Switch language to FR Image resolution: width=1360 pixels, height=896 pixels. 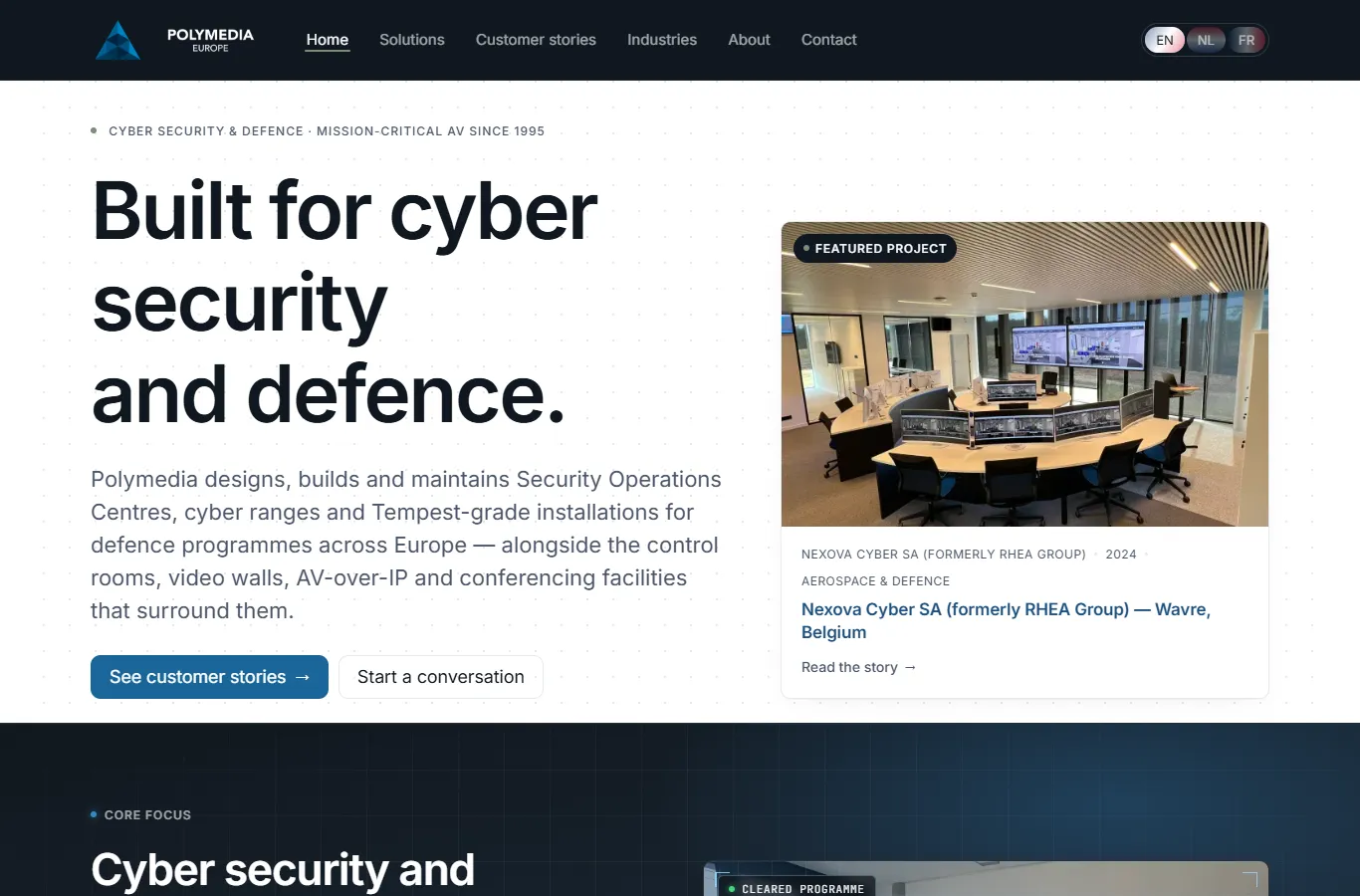coord(1247,40)
